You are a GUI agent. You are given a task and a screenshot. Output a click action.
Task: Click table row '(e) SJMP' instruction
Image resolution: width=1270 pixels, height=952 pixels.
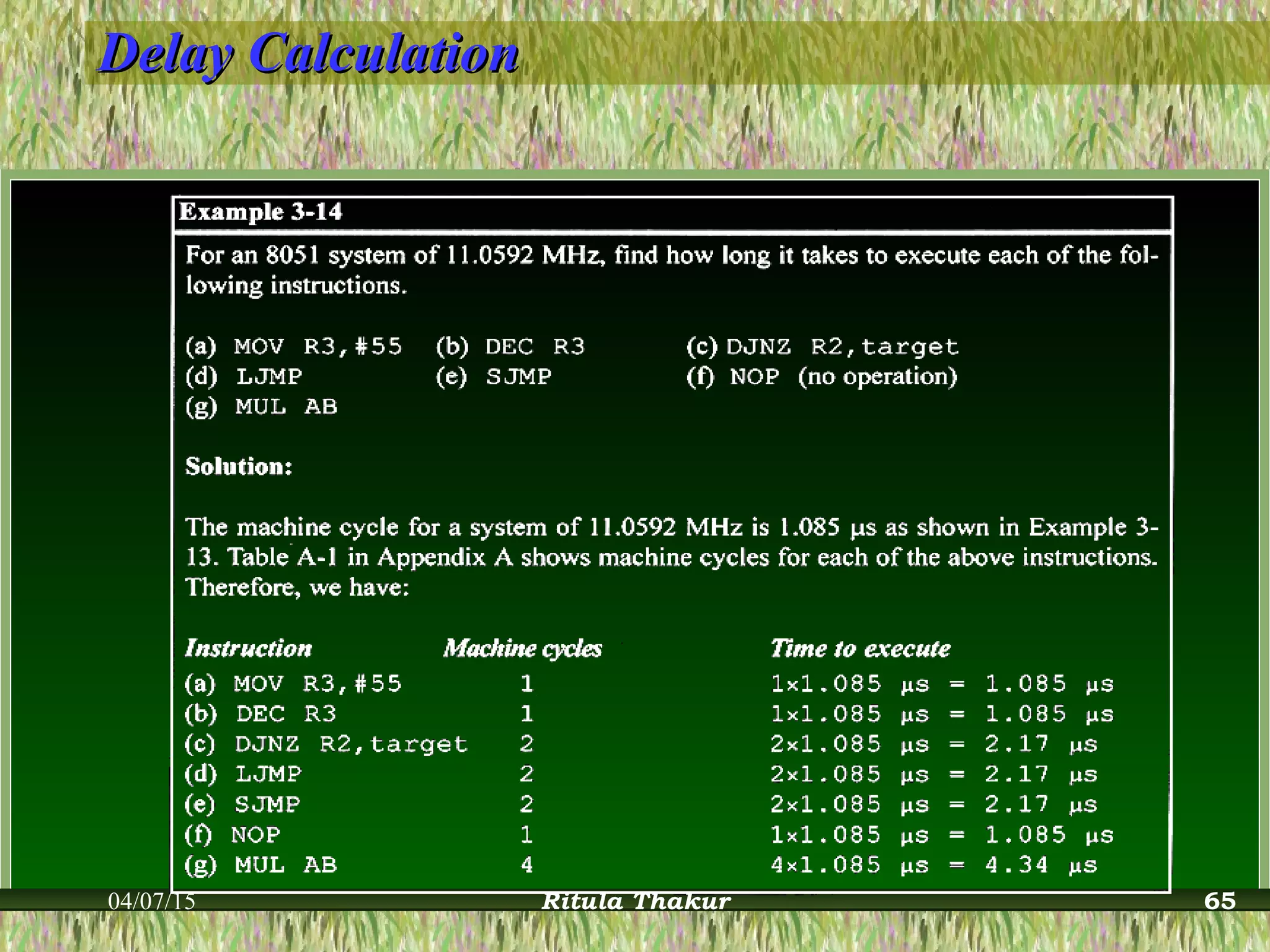242,804
